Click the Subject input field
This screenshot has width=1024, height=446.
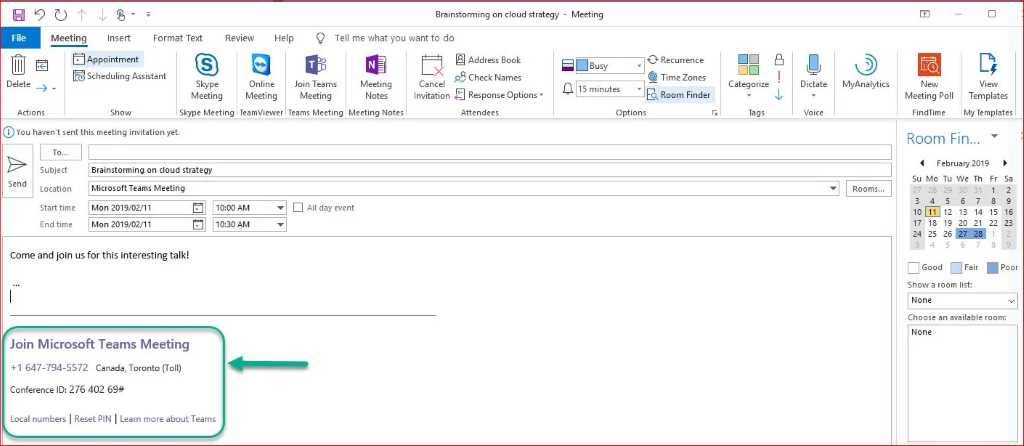tap(490, 170)
